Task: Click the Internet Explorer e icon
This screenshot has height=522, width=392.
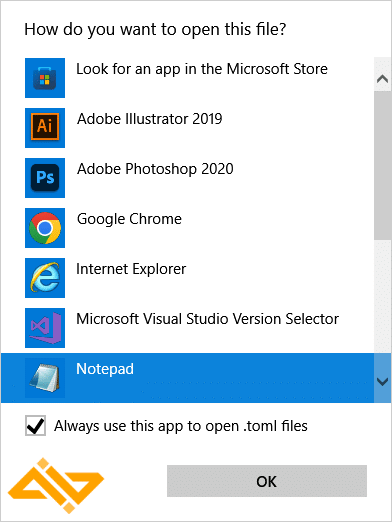Action: click(45, 278)
